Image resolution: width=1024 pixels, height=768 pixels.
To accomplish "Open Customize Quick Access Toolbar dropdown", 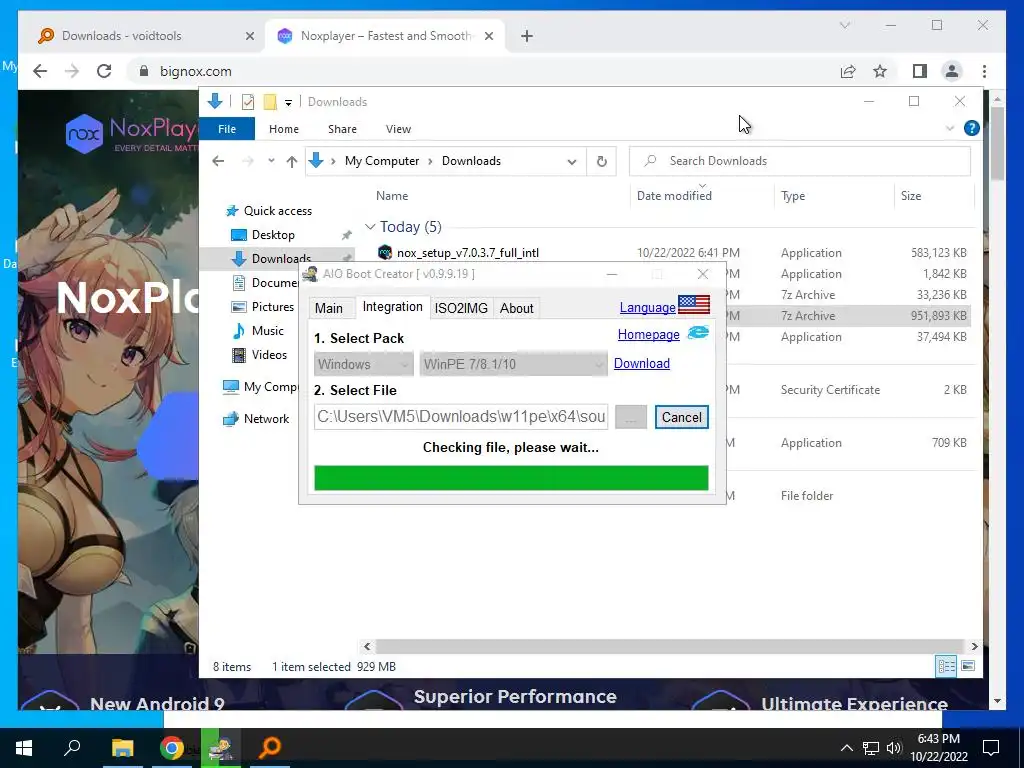I will (288, 103).
